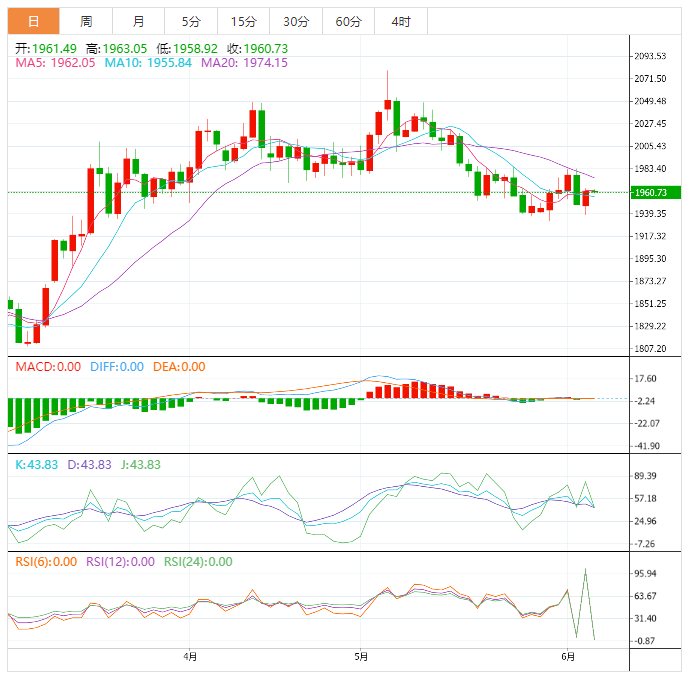Select the 日 daily chart tab
This screenshot has width=690, height=676.
tap(33, 21)
